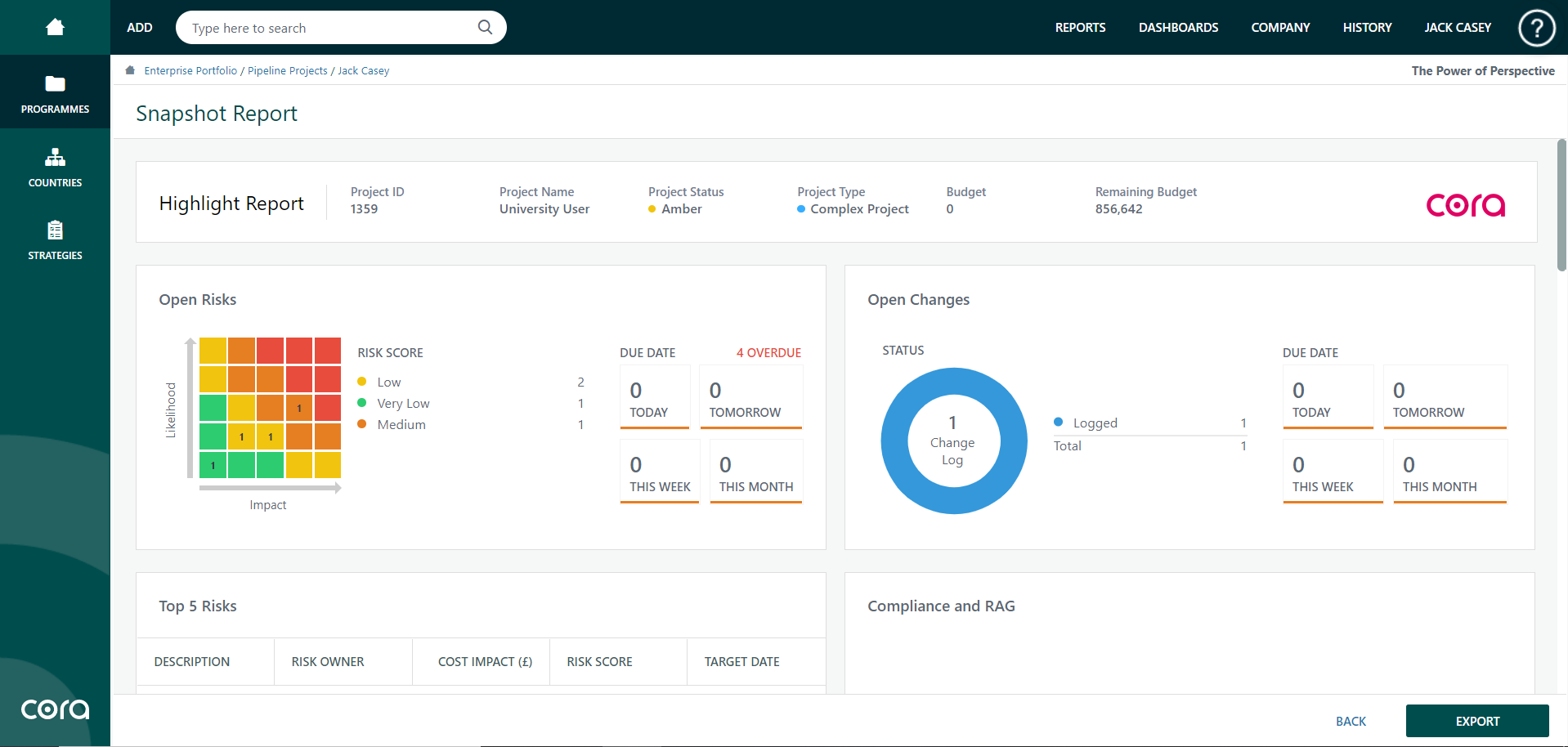The image size is (1568, 747).
Task: Click the Cora logo in report header
Action: point(1466,204)
